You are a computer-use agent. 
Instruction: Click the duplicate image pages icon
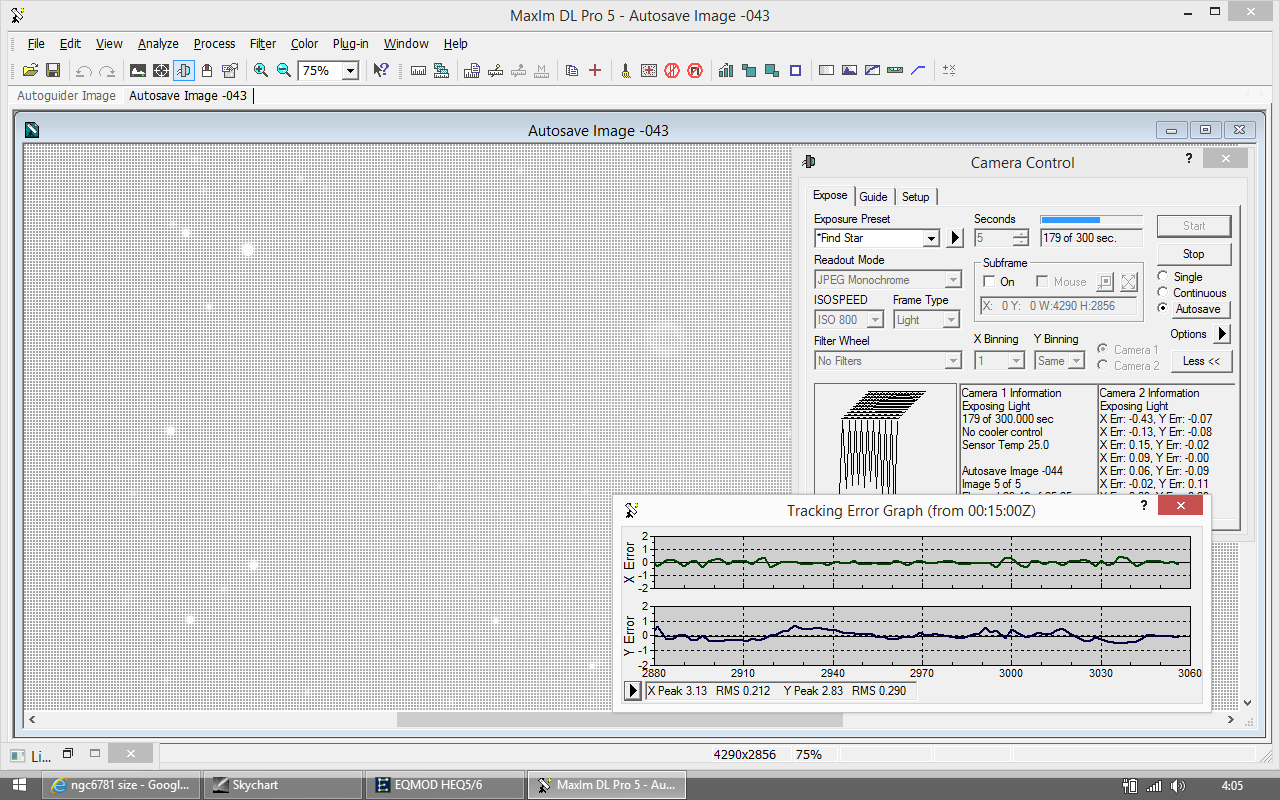coord(572,70)
